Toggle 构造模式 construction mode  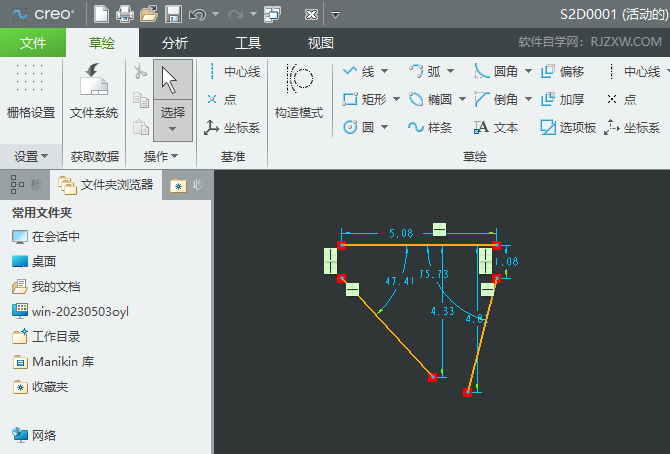[299, 91]
